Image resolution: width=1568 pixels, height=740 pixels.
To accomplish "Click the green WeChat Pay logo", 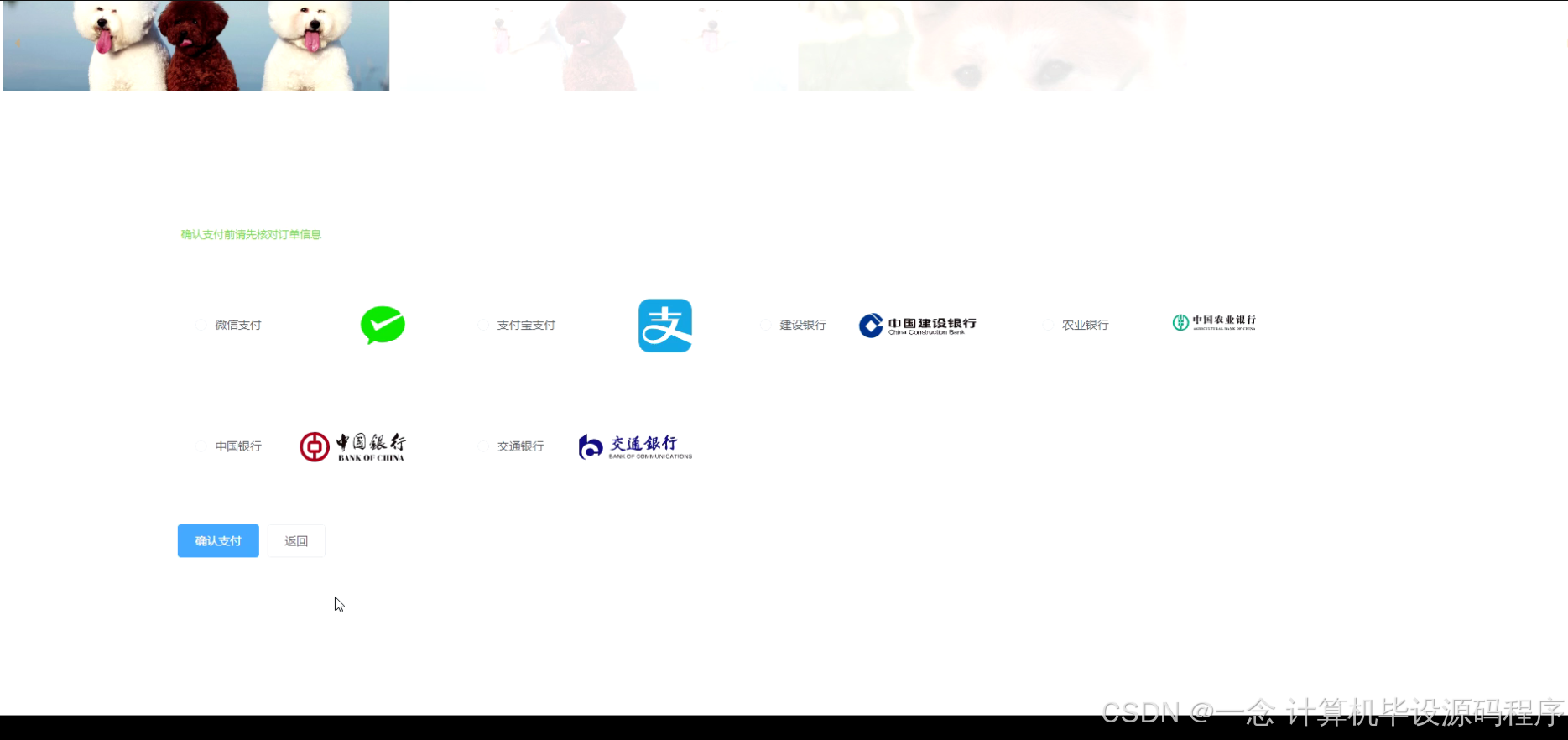I will tap(383, 325).
